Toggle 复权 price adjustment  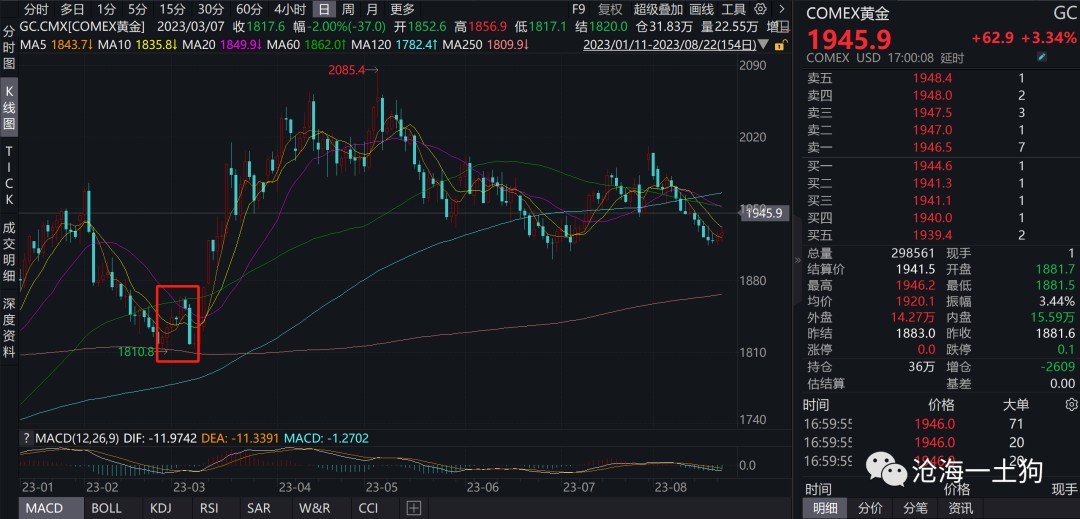610,9
